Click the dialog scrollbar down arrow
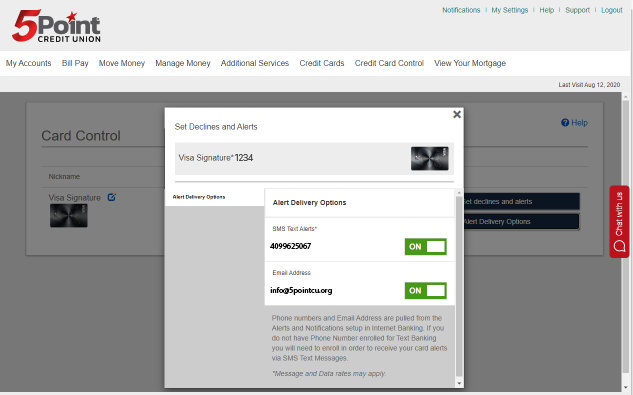This screenshot has height=395, width=633. click(459, 383)
